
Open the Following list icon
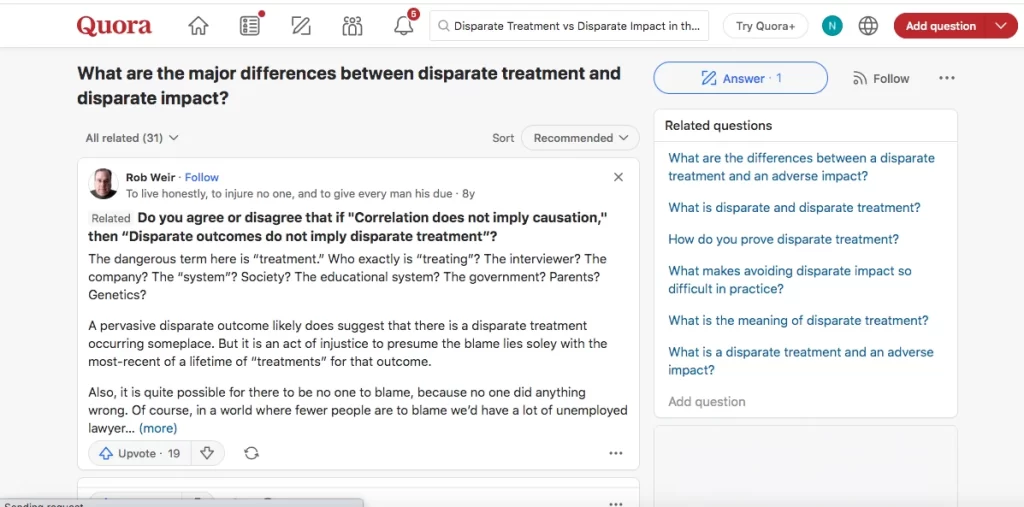(x=249, y=25)
